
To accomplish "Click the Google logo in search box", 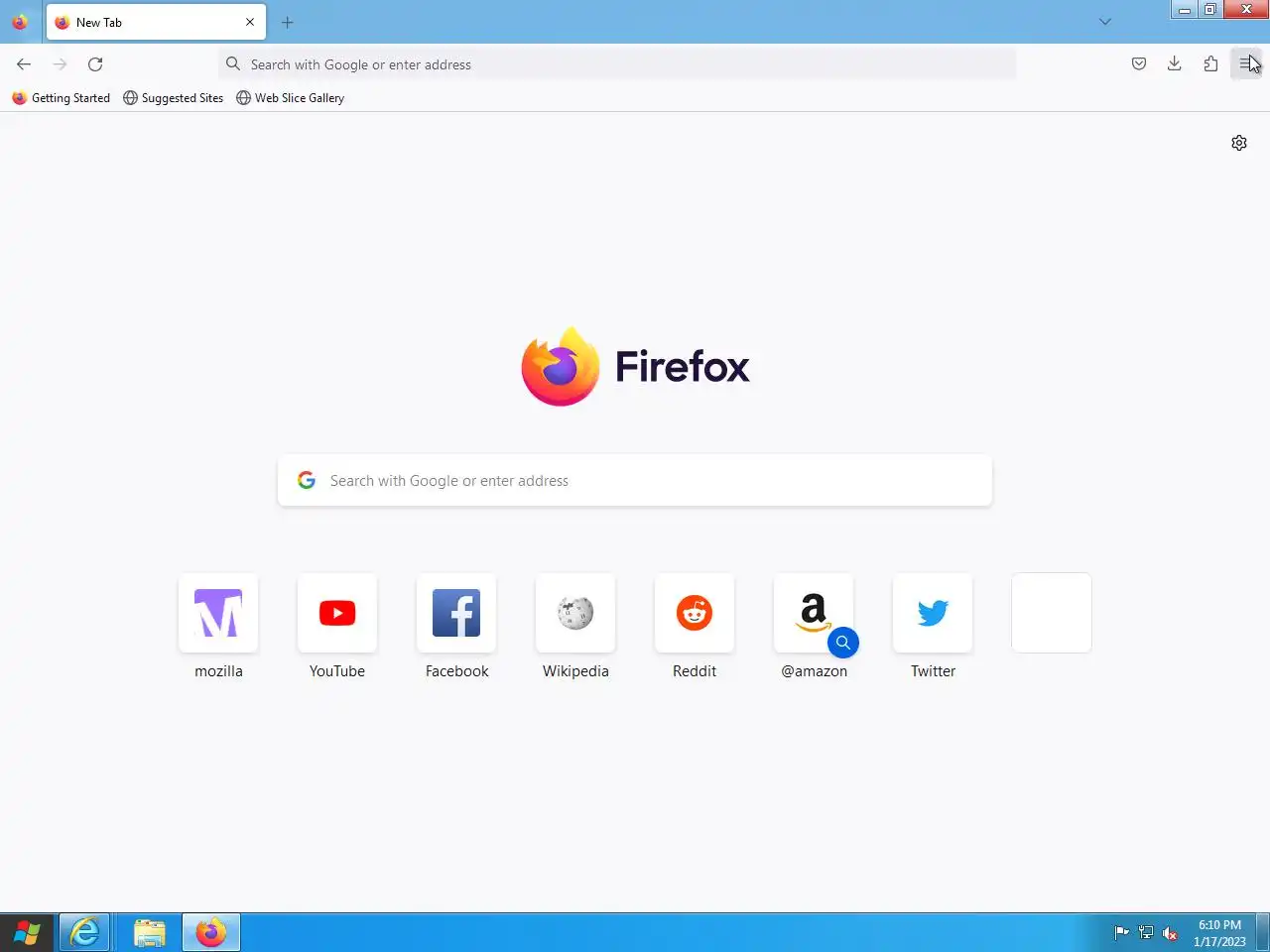I will tap(307, 481).
